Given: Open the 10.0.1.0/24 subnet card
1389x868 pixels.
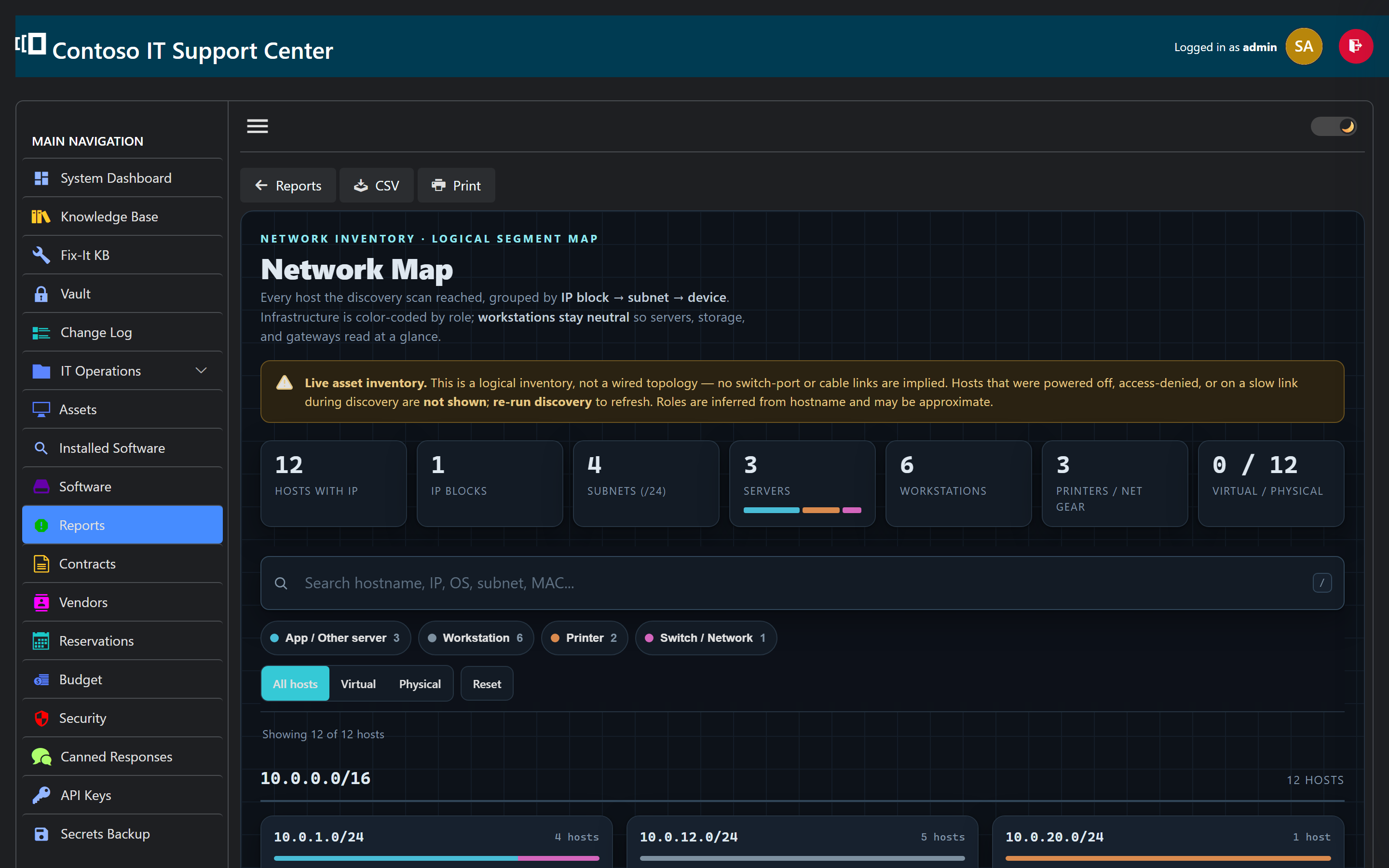Looking at the screenshot, I should pyautogui.click(x=436, y=842).
